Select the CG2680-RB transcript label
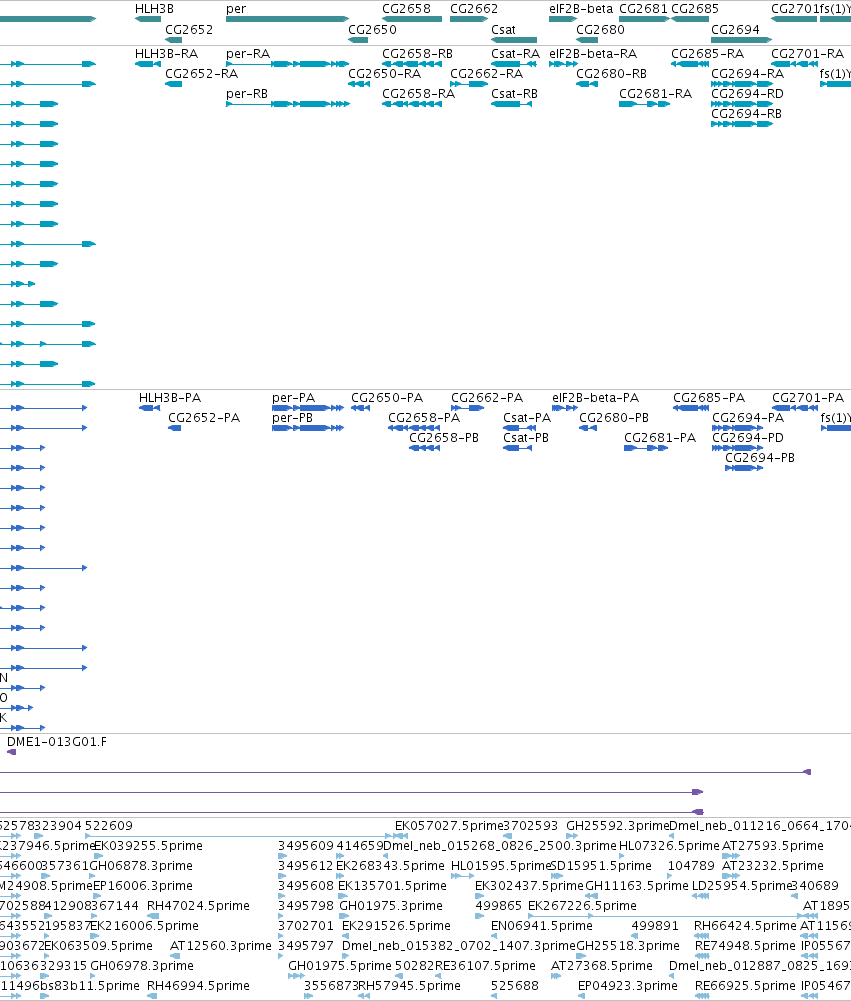 pyautogui.click(x=611, y=73)
